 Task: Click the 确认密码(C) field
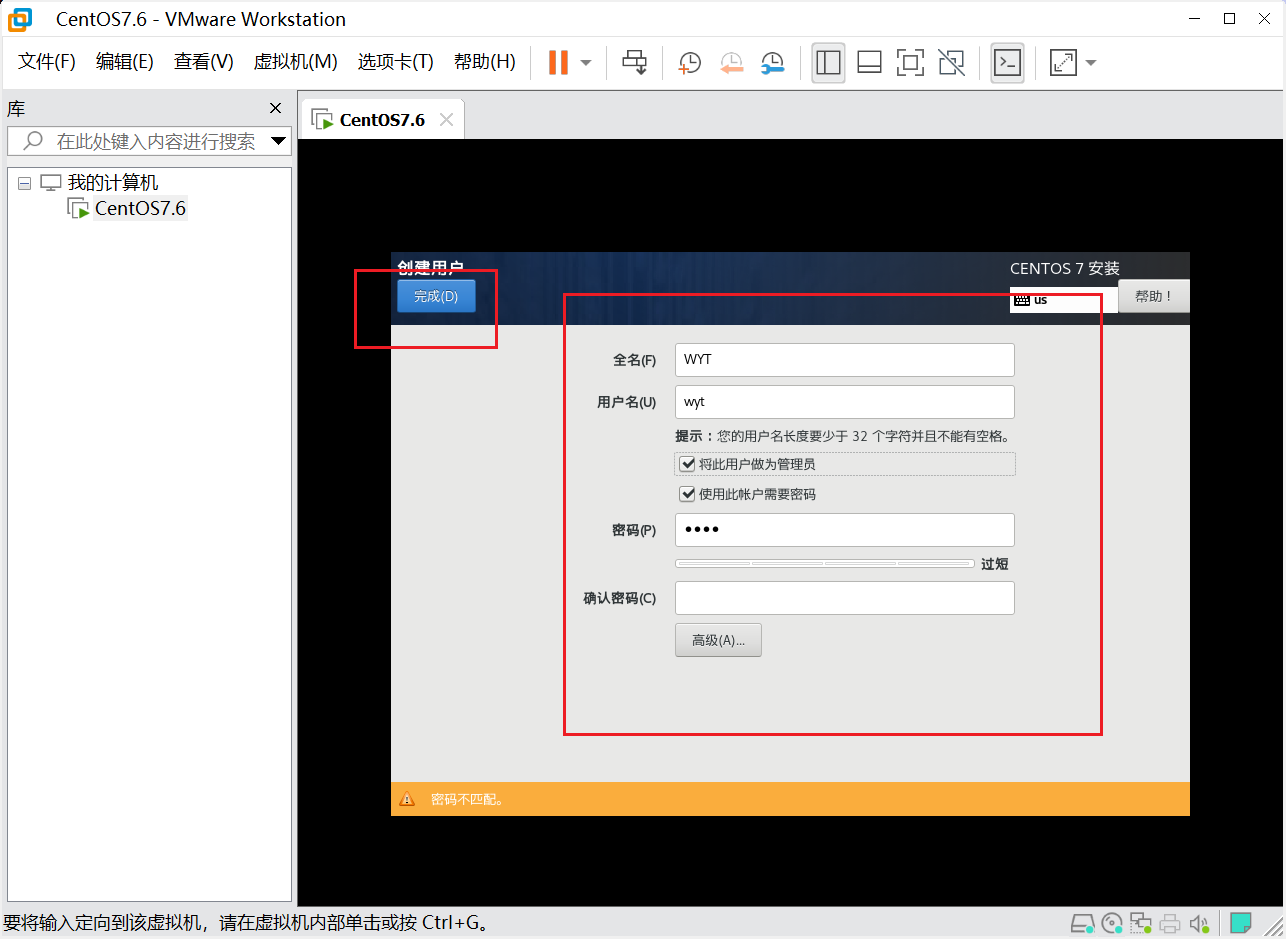[845, 598]
